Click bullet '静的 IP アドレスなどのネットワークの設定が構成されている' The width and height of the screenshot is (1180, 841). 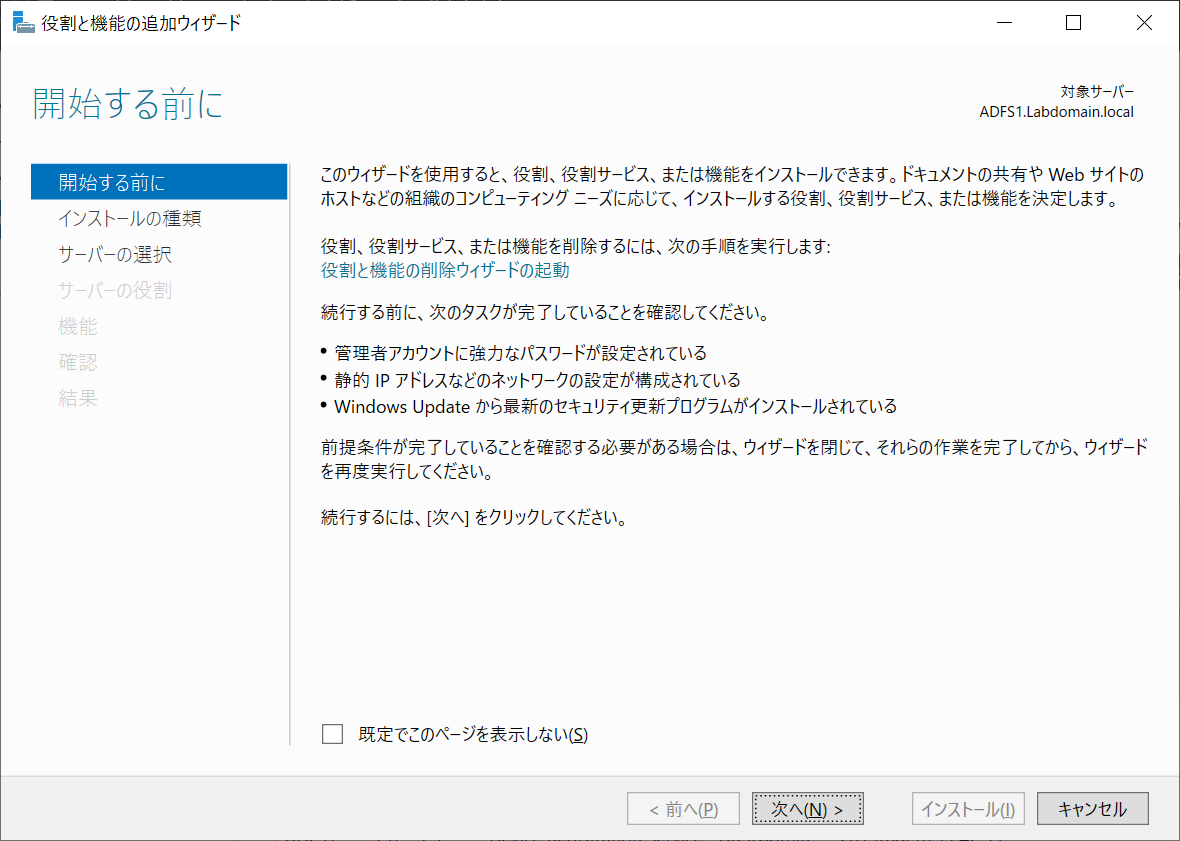tap(537, 380)
